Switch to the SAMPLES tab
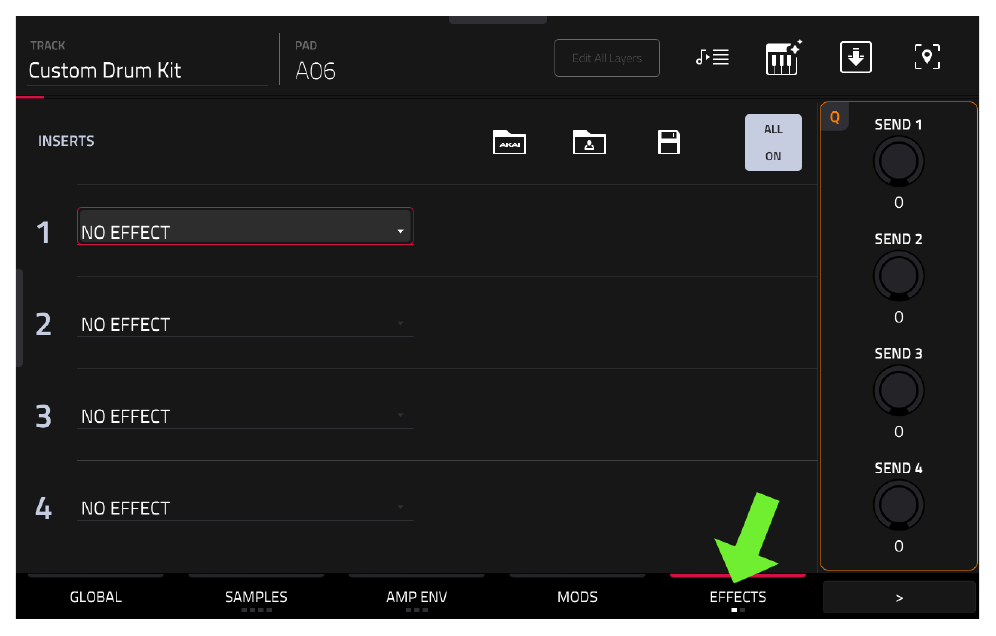This screenshot has height=636, width=996. pos(256,596)
